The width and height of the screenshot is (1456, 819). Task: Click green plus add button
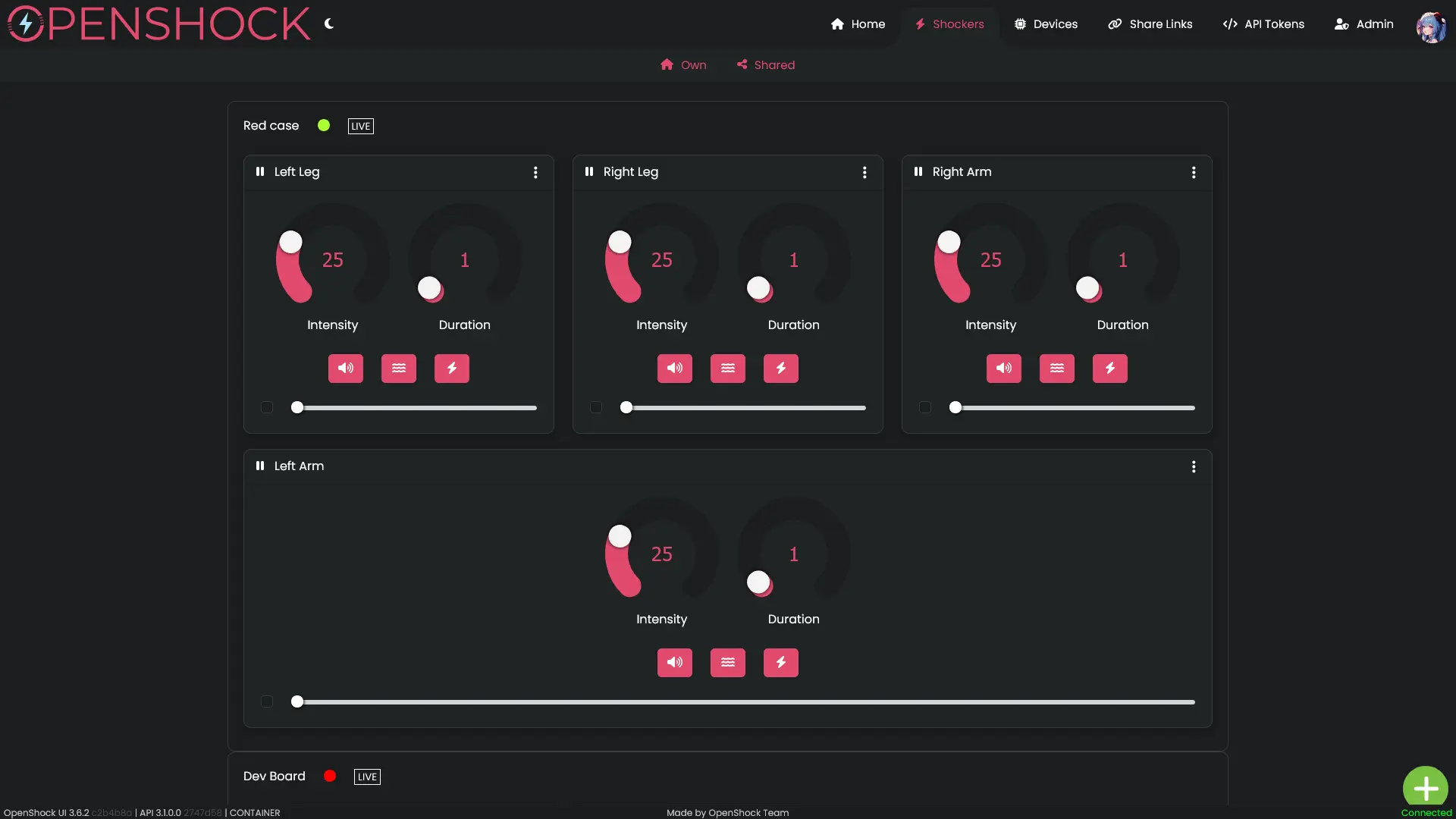tap(1425, 788)
